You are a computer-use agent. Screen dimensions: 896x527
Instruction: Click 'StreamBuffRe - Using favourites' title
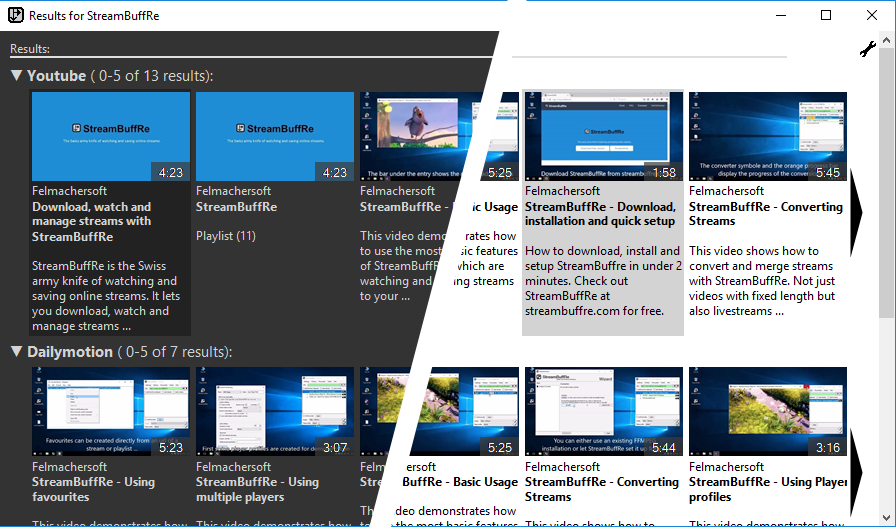coord(93,489)
